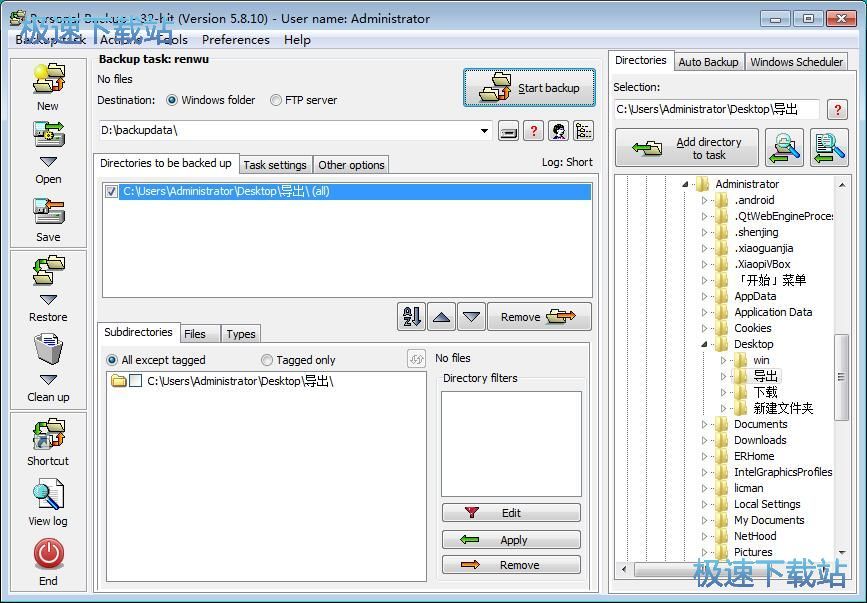867x603 pixels.
Task: Expand the AppData folder node
Action: pos(704,296)
